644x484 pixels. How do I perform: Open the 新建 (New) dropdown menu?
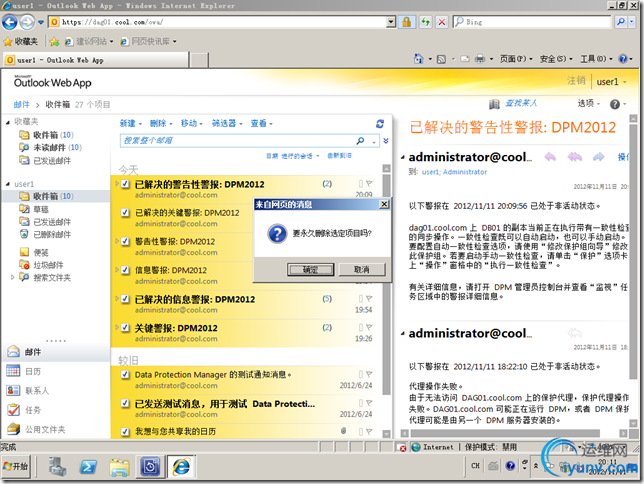[x=131, y=123]
